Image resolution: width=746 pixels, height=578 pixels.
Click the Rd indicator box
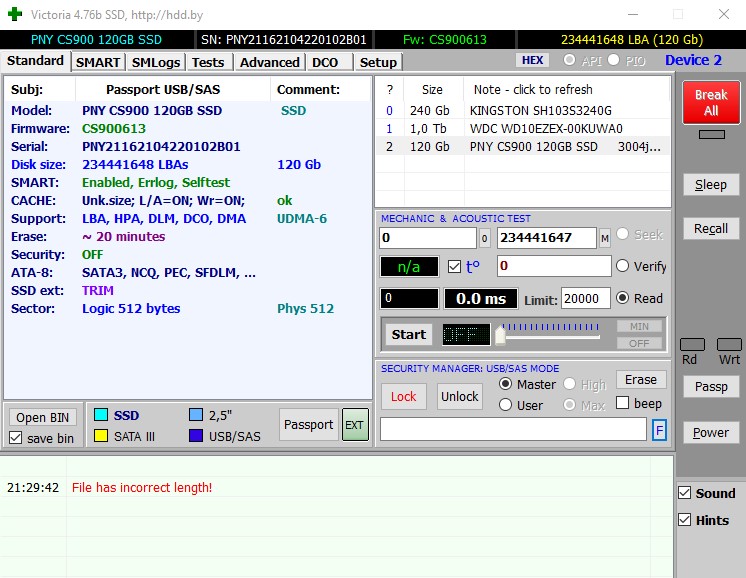click(x=692, y=344)
